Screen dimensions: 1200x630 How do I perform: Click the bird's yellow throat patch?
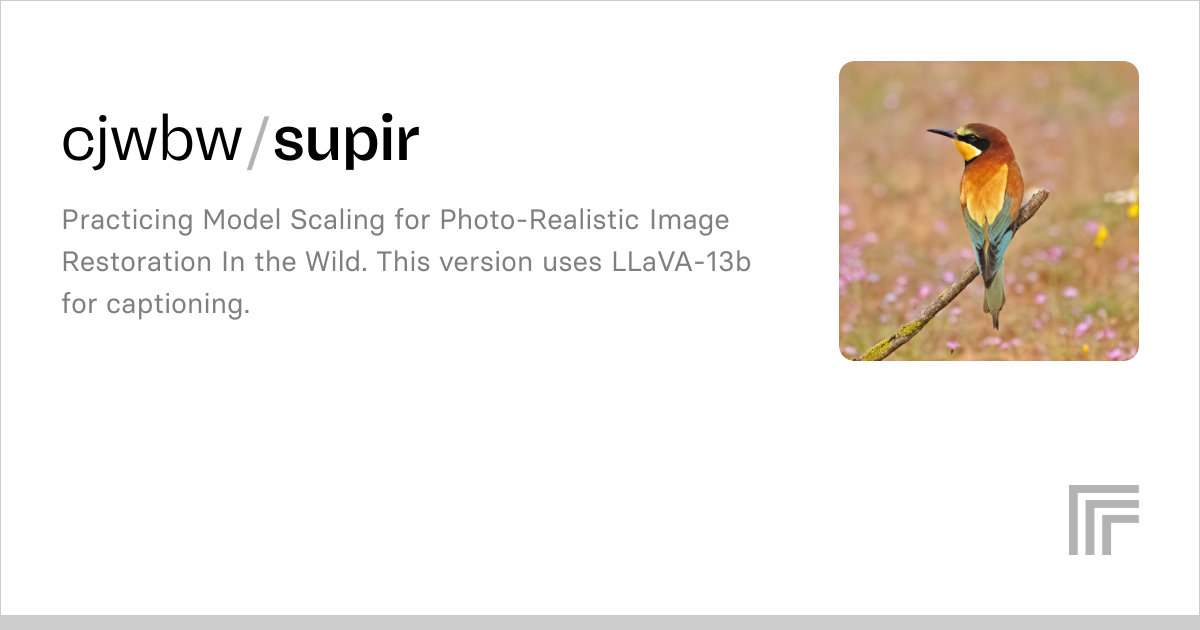click(x=966, y=151)
